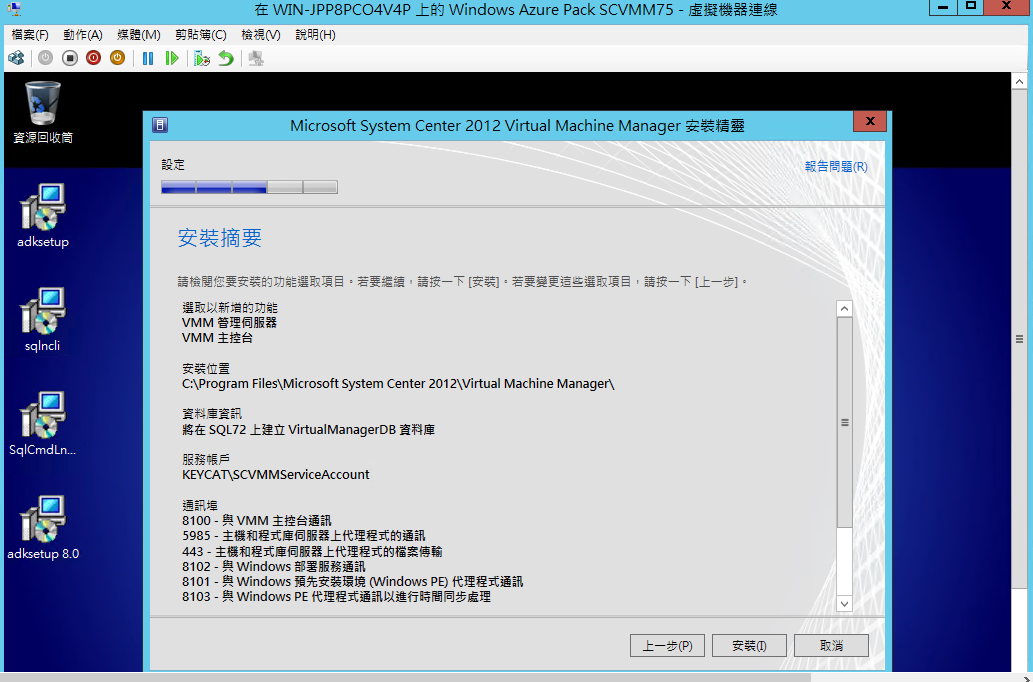1033x682 pixels.
Task: Click the setup wizard title bar icon
Action: pyautogui.click(x=160, y=125)
